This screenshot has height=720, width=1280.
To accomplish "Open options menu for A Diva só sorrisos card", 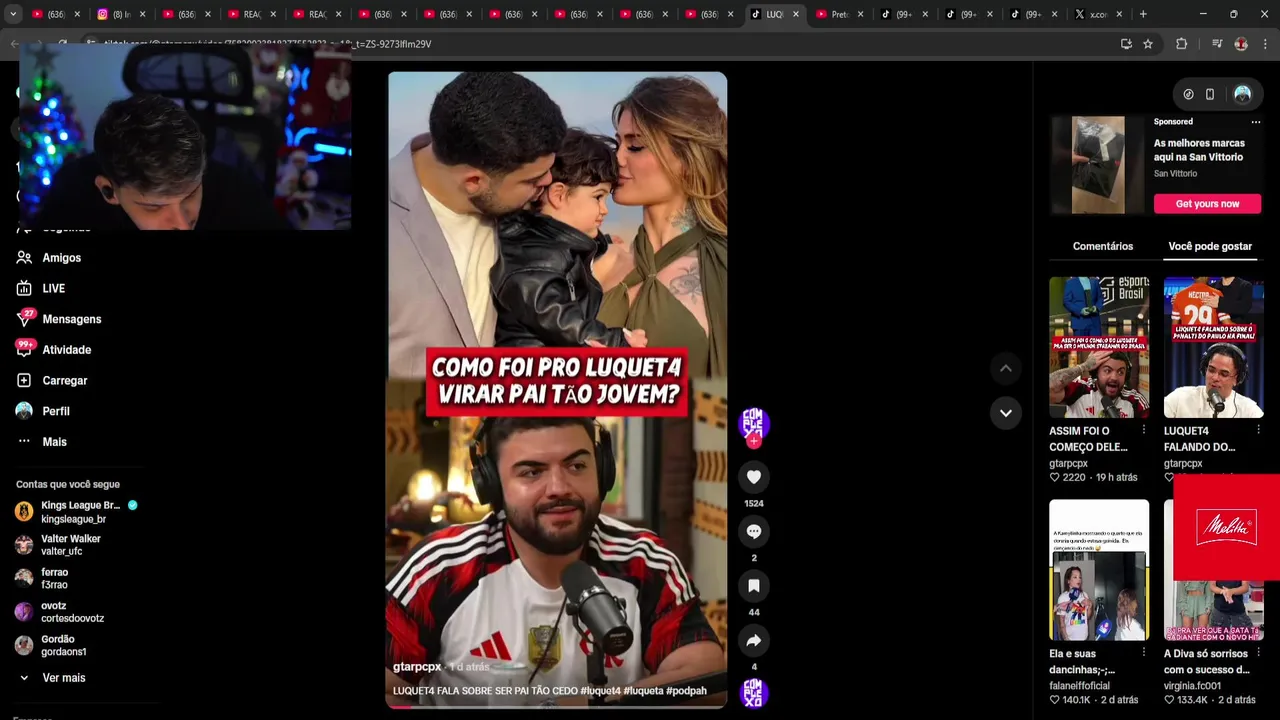I will (1258, 653).
